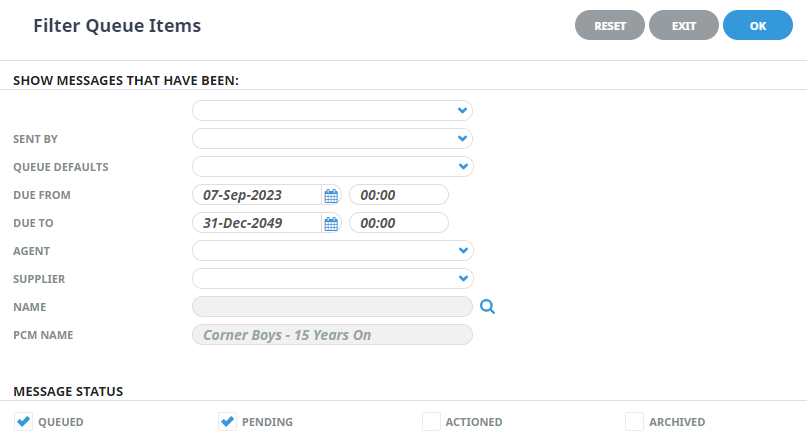Confirm filter with OK button
The width and height of the screenshot is (807, 445).
click(x=757, y=26)
